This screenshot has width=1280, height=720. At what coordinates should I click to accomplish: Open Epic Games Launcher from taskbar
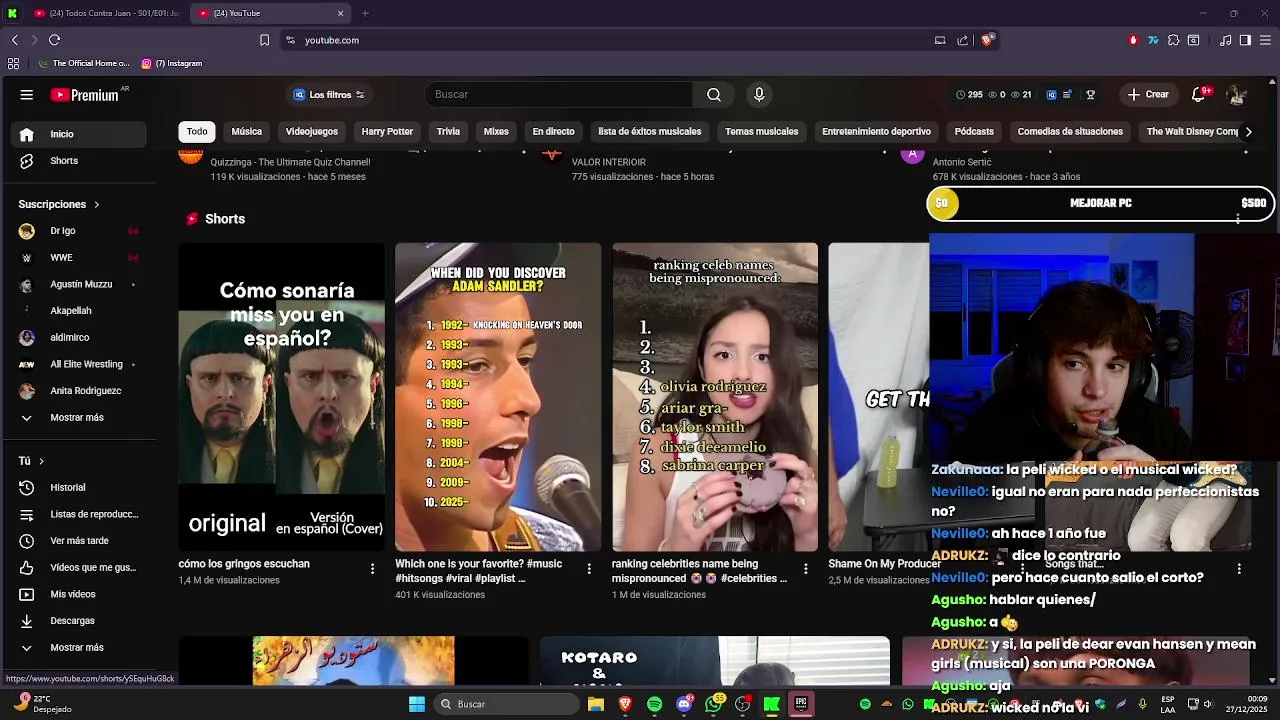coord(801,704)
